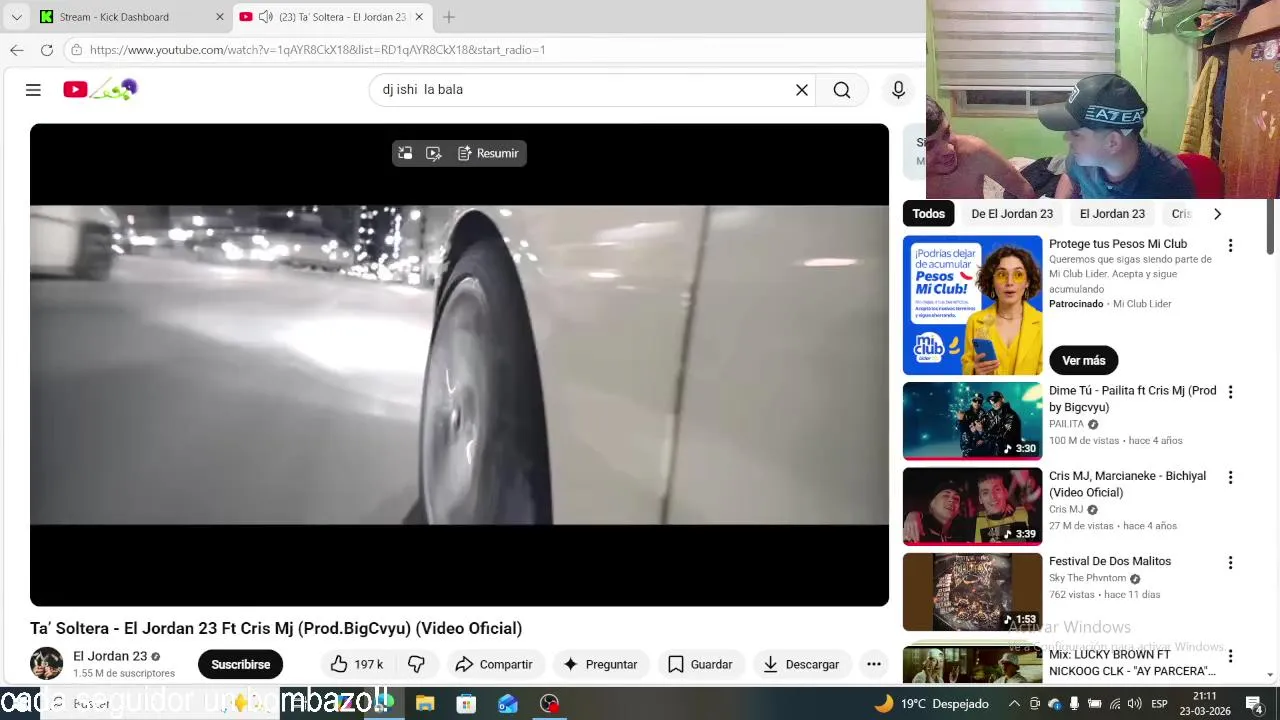Click the second overlay icon beside Resumir
1280x720 pixels.
[434, 153]
